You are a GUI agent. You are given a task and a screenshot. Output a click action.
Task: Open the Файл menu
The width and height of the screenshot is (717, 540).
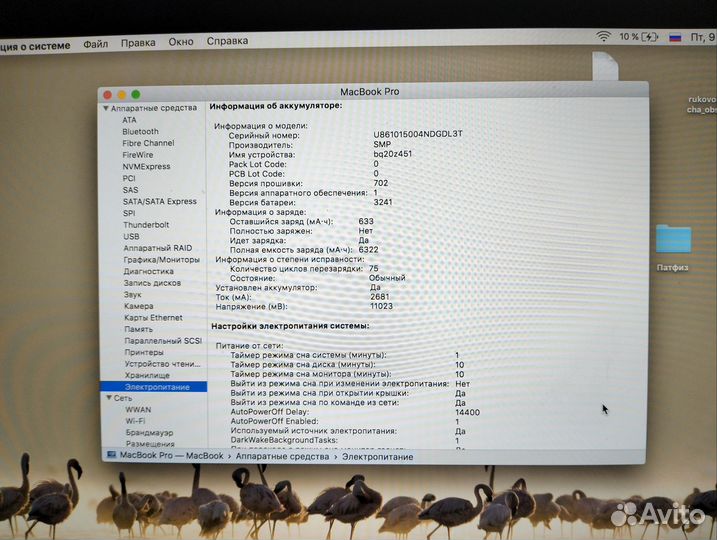[96, 44]
